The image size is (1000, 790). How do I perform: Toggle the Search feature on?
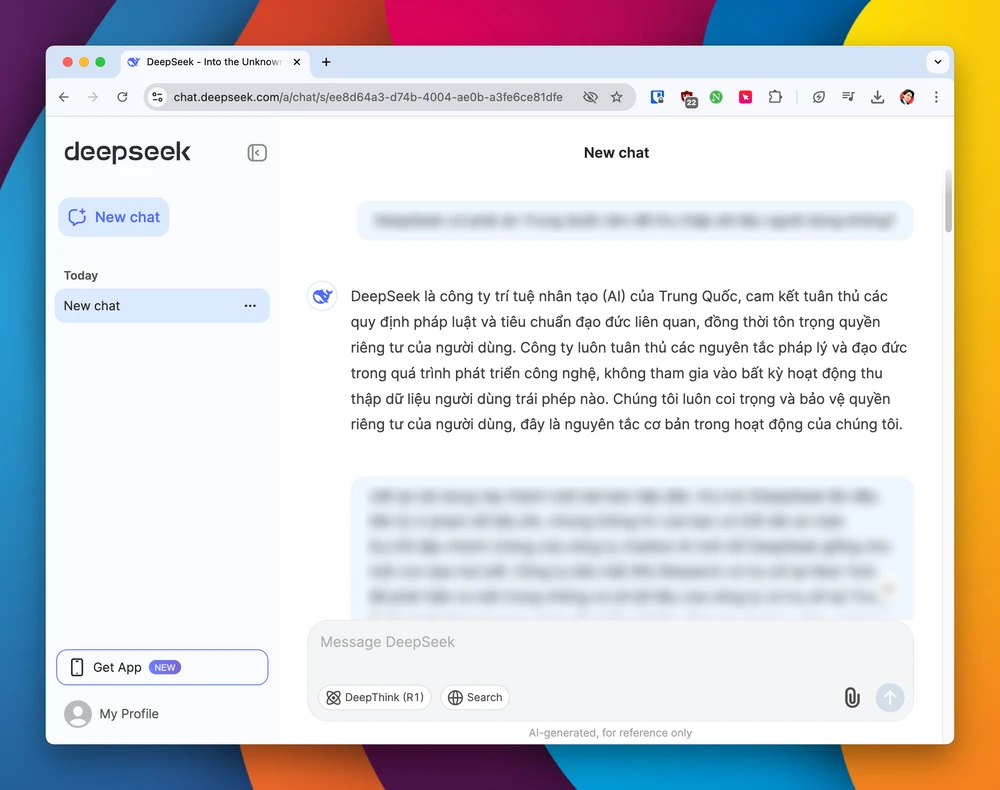(x=474, y=697)
